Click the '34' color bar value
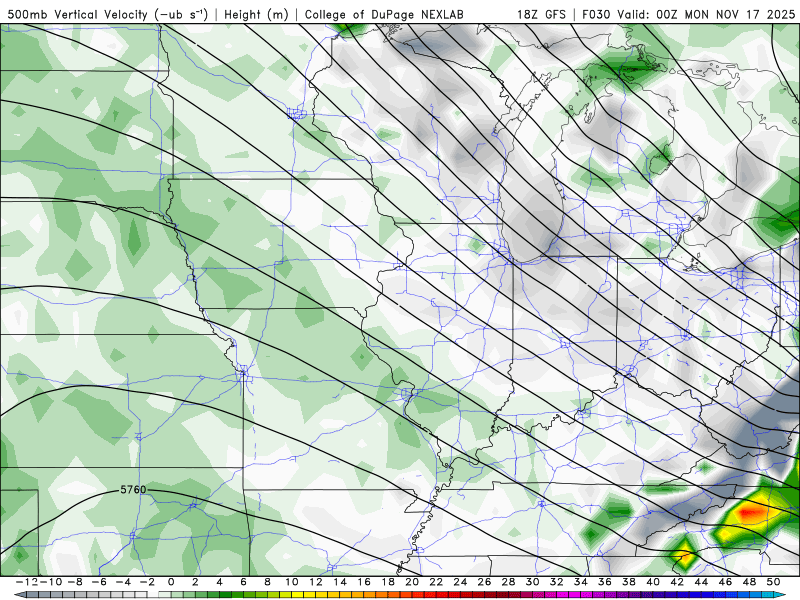800x600 pixels. click(x=581, y=582)
